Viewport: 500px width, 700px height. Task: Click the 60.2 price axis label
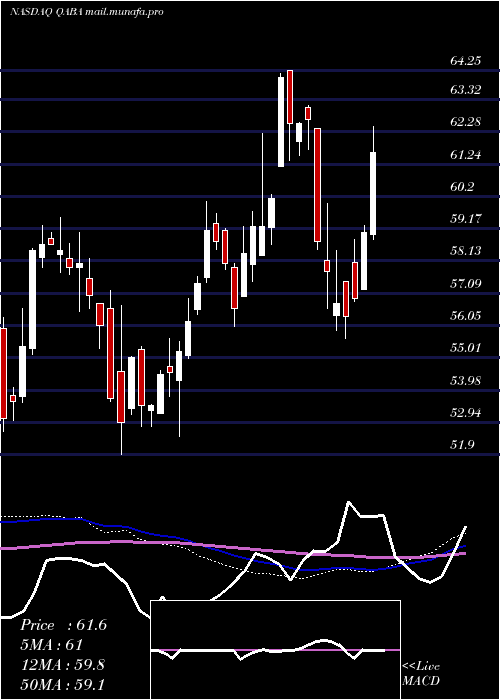coord(462,187)
